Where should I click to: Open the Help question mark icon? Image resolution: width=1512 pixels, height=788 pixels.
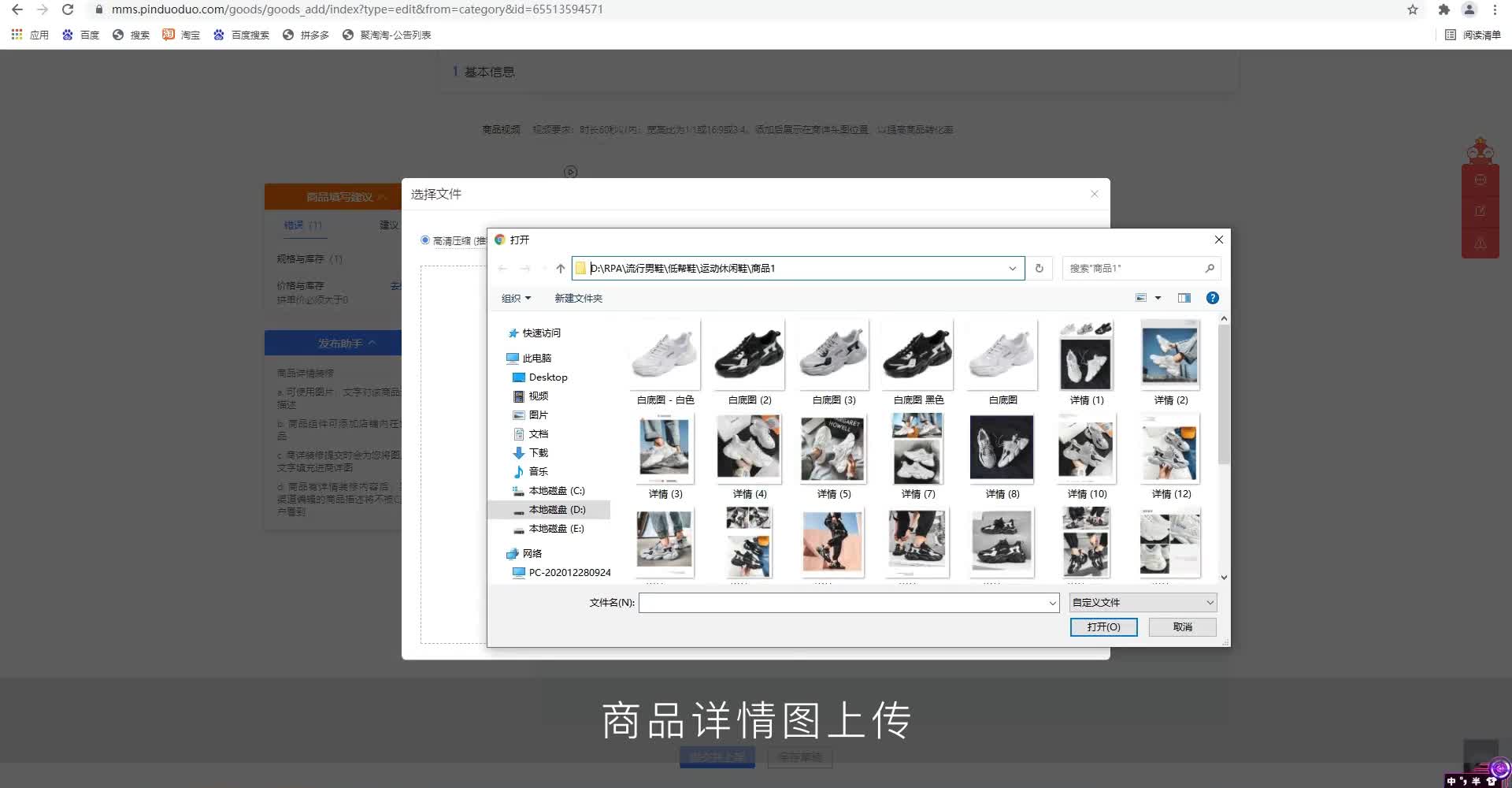point(1212,298)
